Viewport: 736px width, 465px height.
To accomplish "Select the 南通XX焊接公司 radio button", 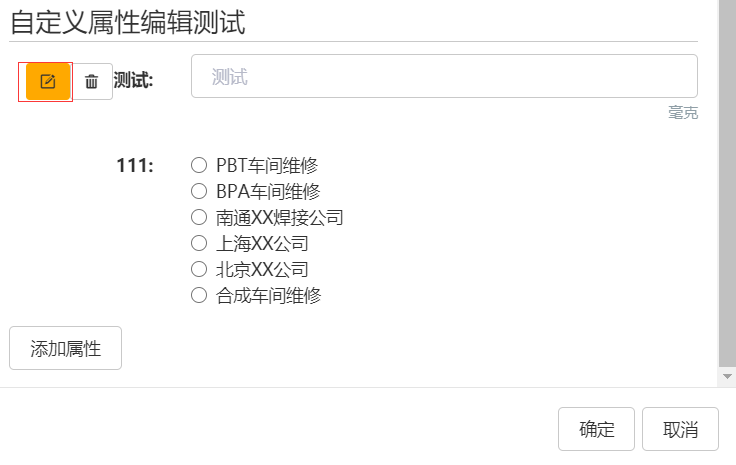I will (198, 217).
